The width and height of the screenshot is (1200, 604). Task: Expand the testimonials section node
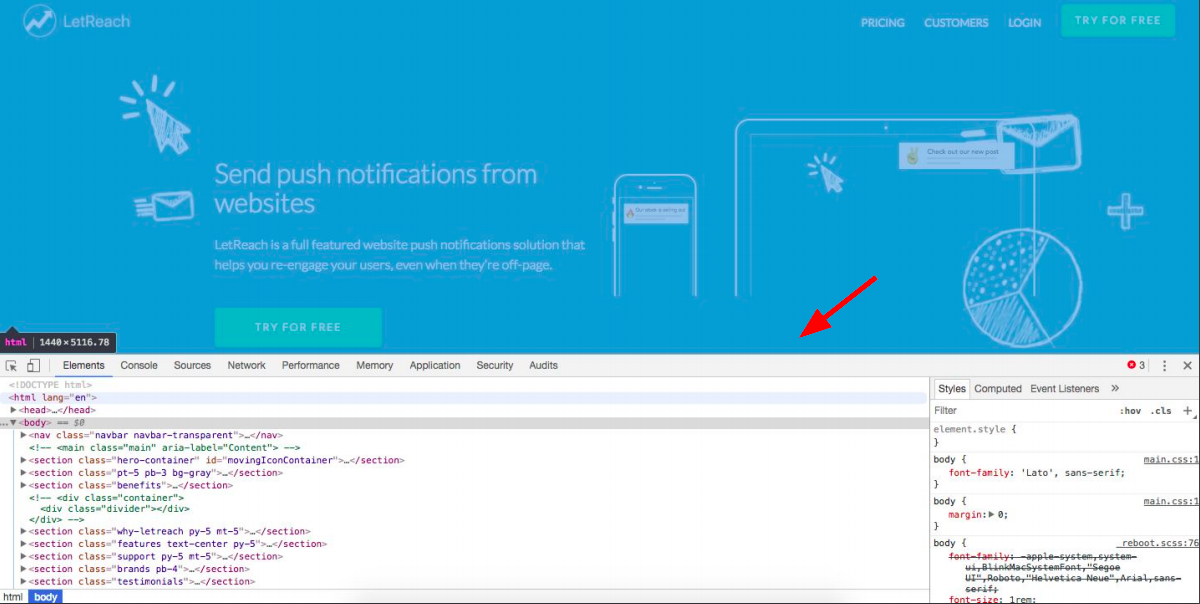coord(23,582)
